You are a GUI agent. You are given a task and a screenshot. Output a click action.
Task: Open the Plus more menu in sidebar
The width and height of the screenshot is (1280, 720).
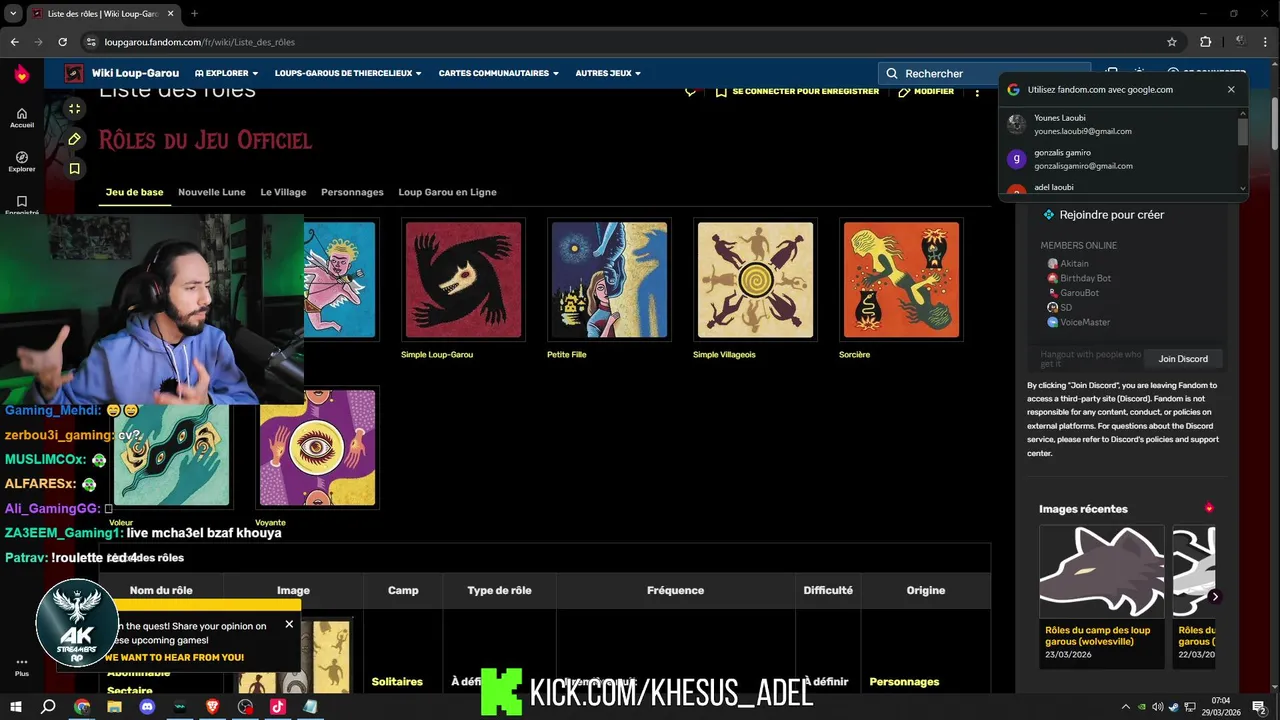22,666
